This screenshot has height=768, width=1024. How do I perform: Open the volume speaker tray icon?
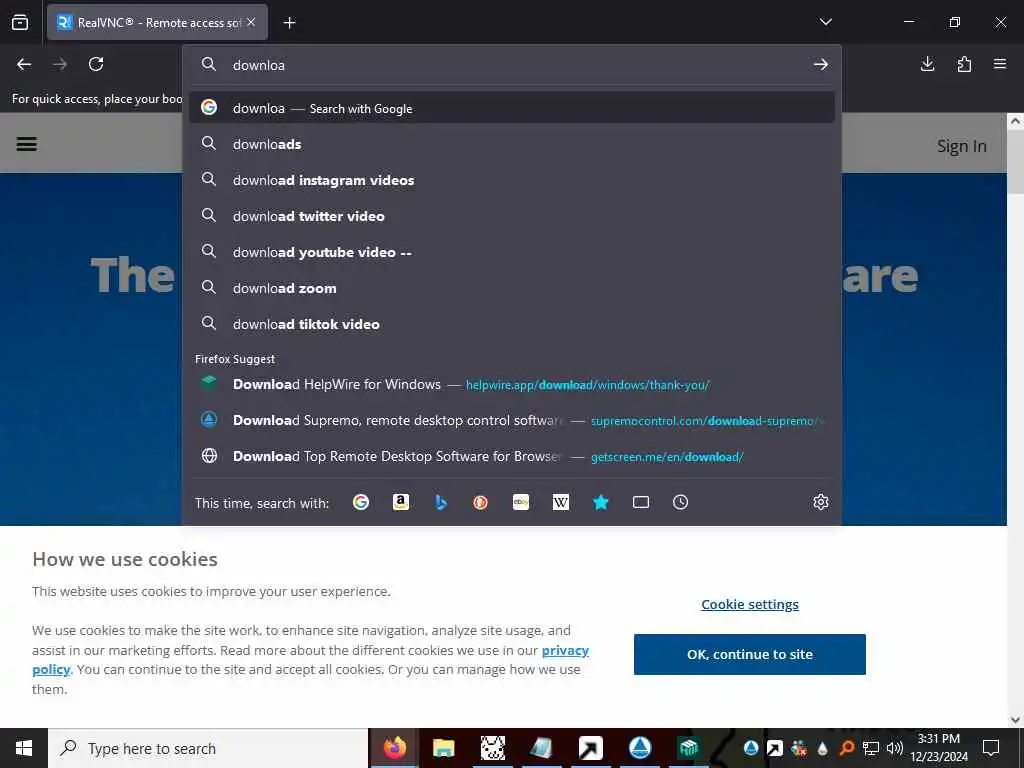895,748
